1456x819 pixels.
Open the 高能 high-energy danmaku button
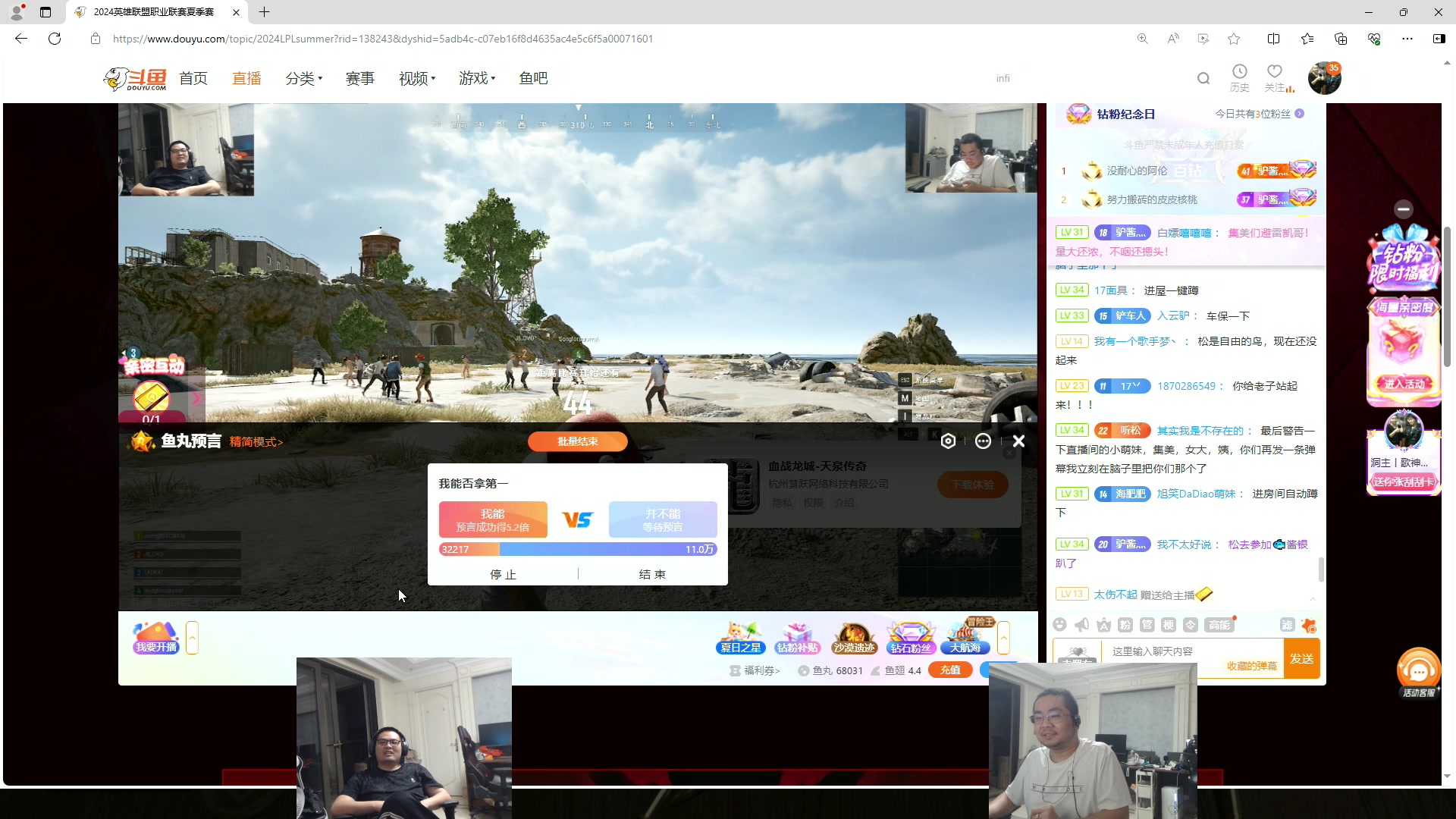1219,625
